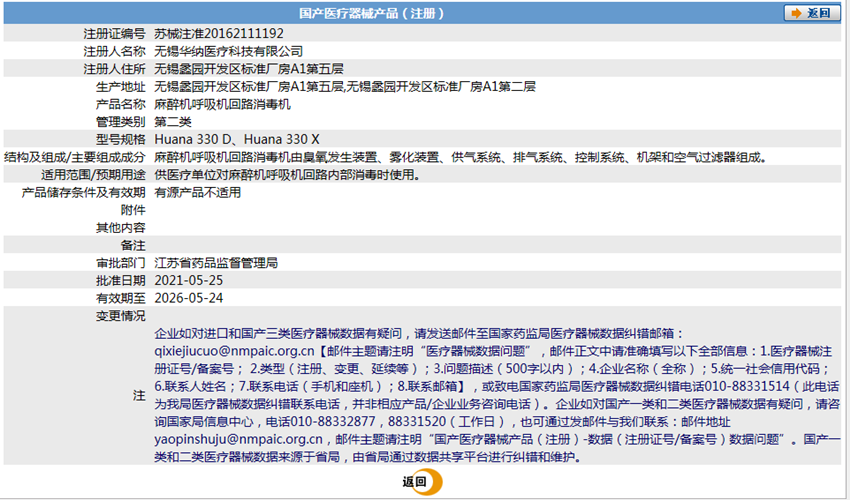This screenshot has width=850, height=500.
Task: Click the 注册人住所 address value
Action: pyautogui.click(x=249, y=69)
